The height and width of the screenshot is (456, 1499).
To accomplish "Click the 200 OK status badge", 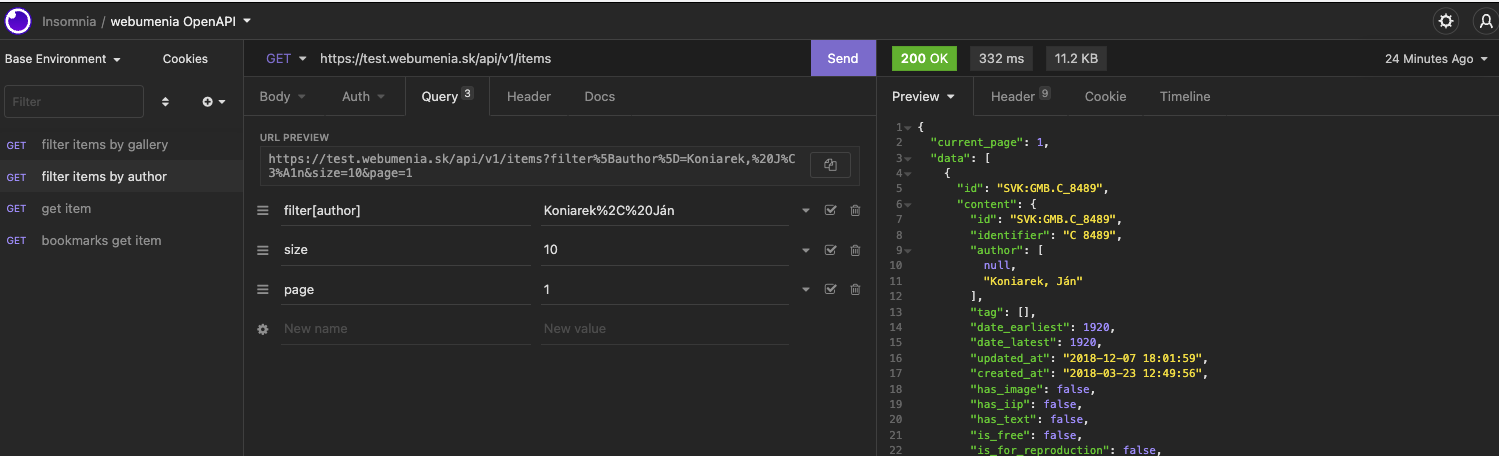I will [924, 59].
